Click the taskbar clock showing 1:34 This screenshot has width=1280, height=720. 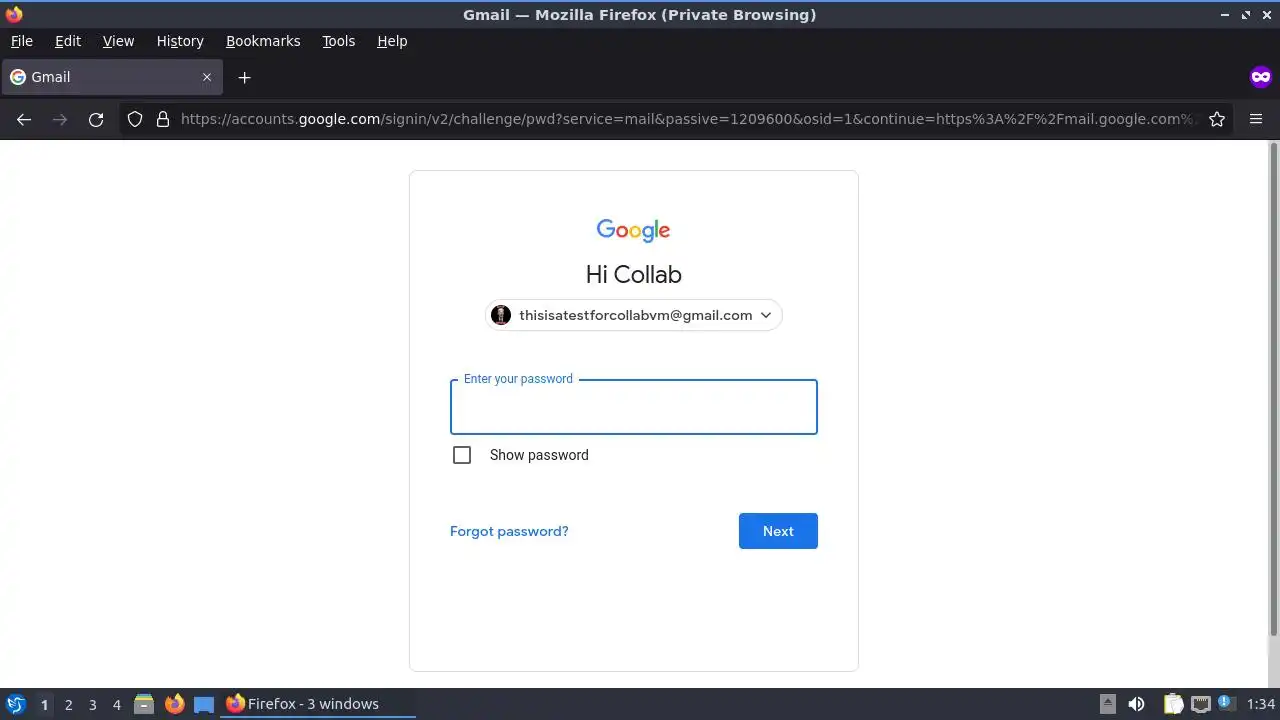point(1260,704)
